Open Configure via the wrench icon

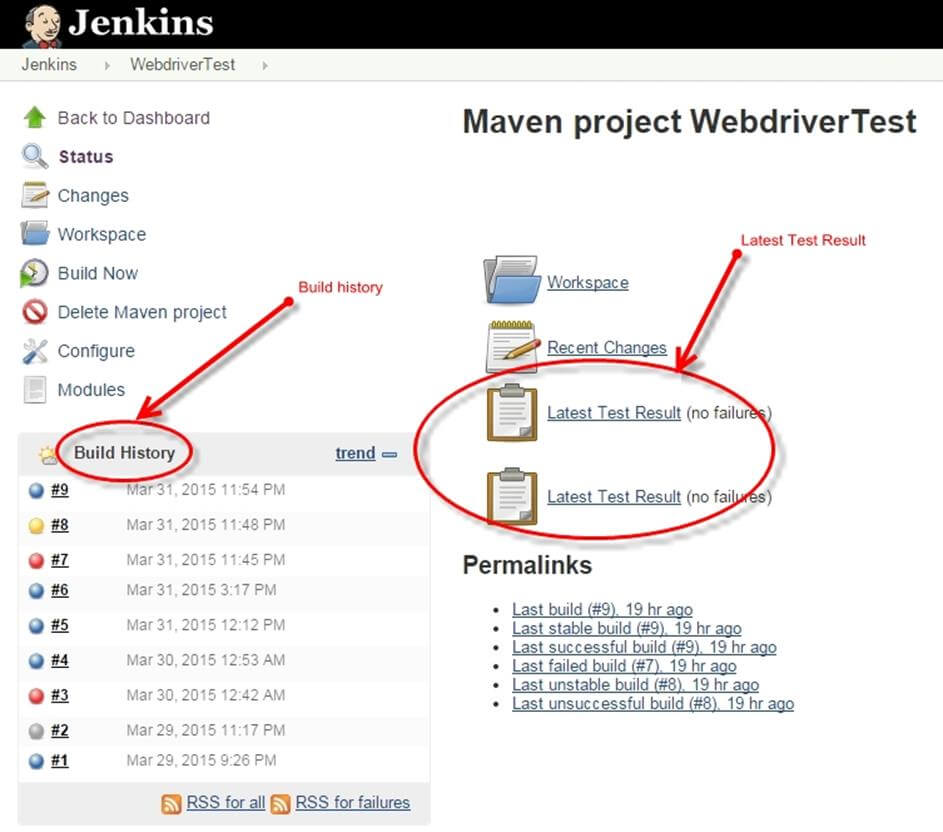pos(35,351)
